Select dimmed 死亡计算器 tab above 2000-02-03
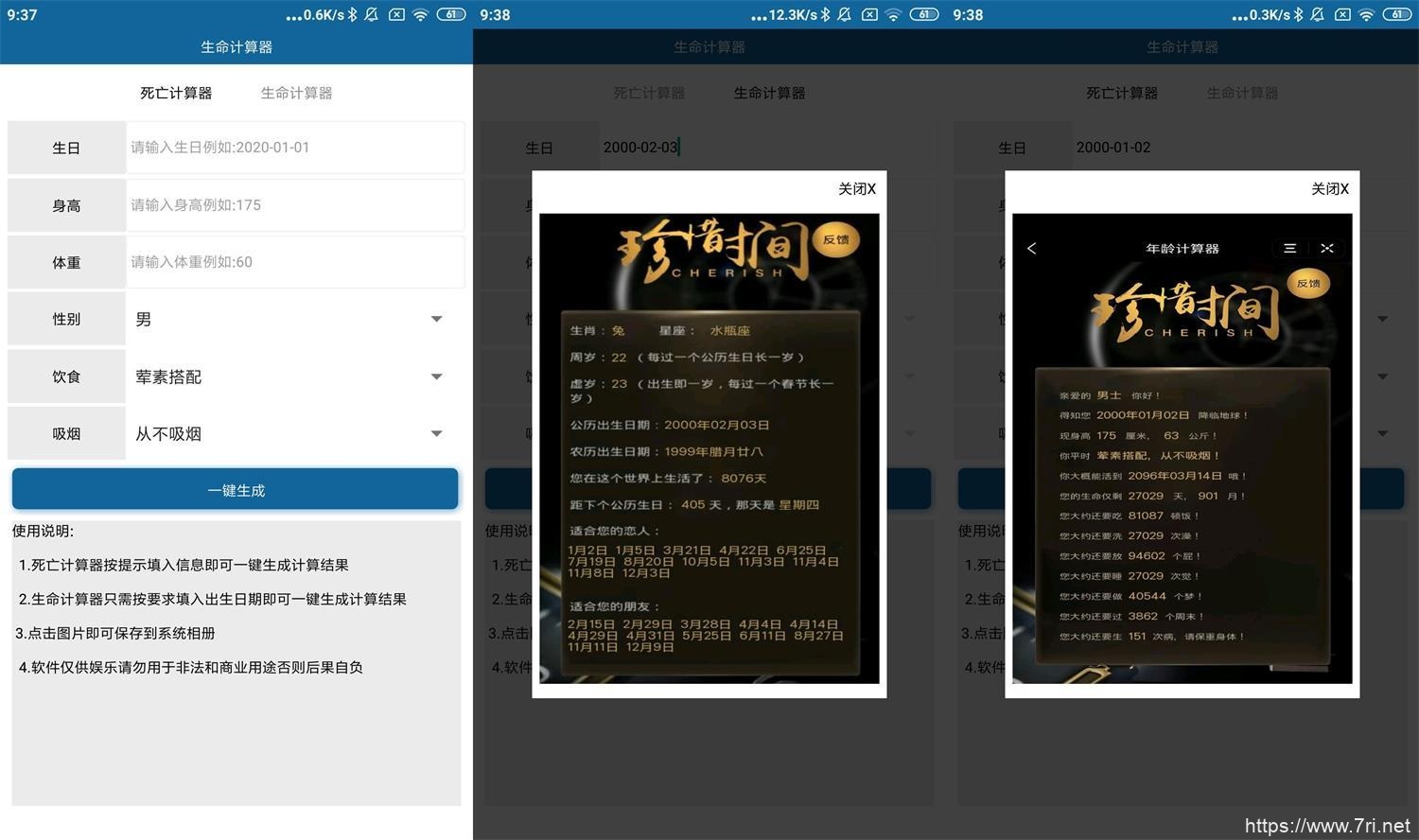Viewport: 1419px width, 840px height. (649, 93)
